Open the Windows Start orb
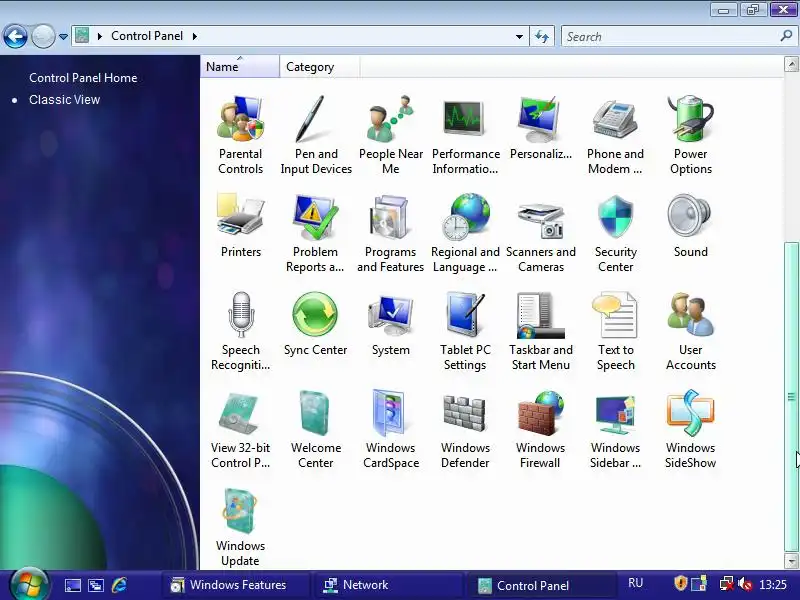Viewport: 800px width, 600px height. (x=29, y=584)
